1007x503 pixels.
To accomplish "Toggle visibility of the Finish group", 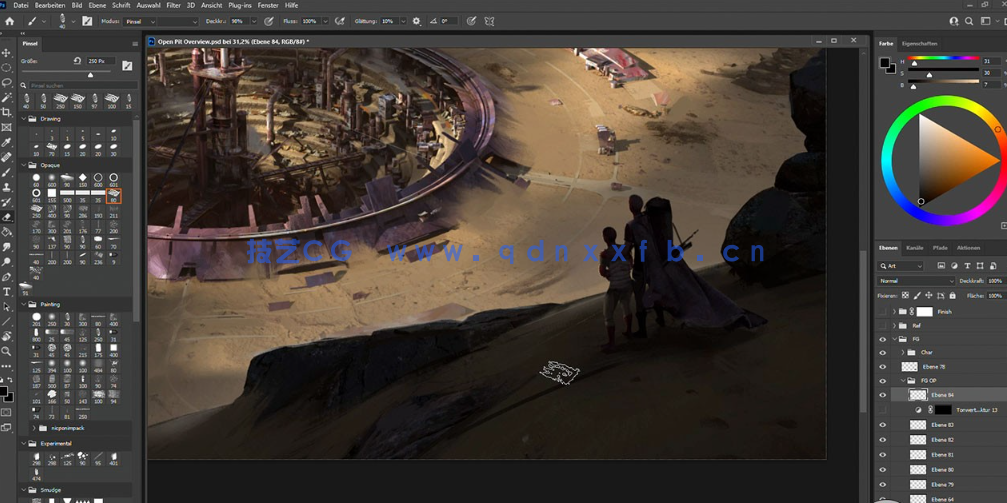I will pyautogui.click(x=883, y=312).
